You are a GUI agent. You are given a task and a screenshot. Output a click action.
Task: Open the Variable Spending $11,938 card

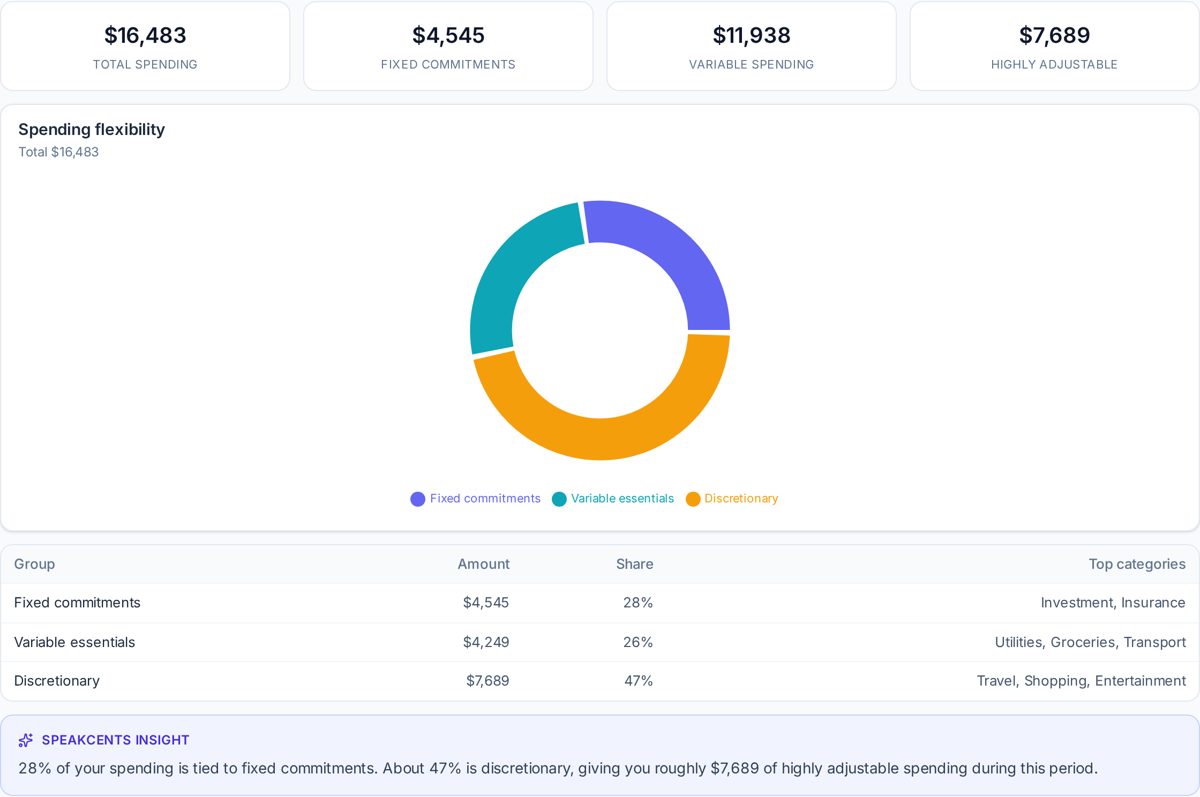(x=751, y=46)
